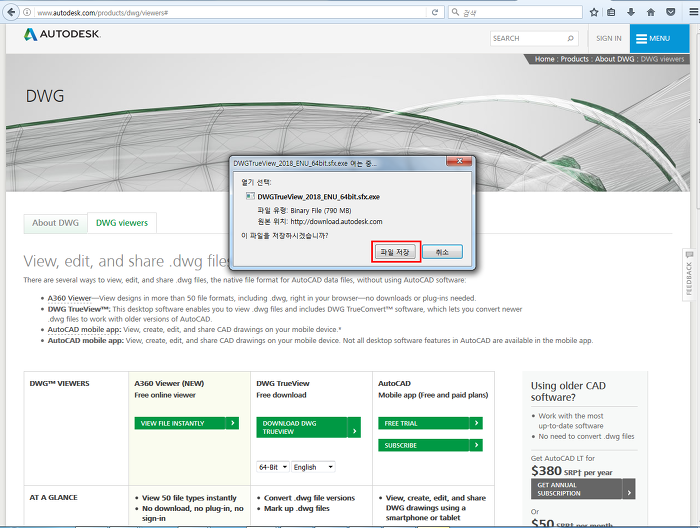Image resolution: width=700 pixels, height=528 pixels.
Task: Click the 파일 저장 save file button
Action: click(x=396, y=252)
